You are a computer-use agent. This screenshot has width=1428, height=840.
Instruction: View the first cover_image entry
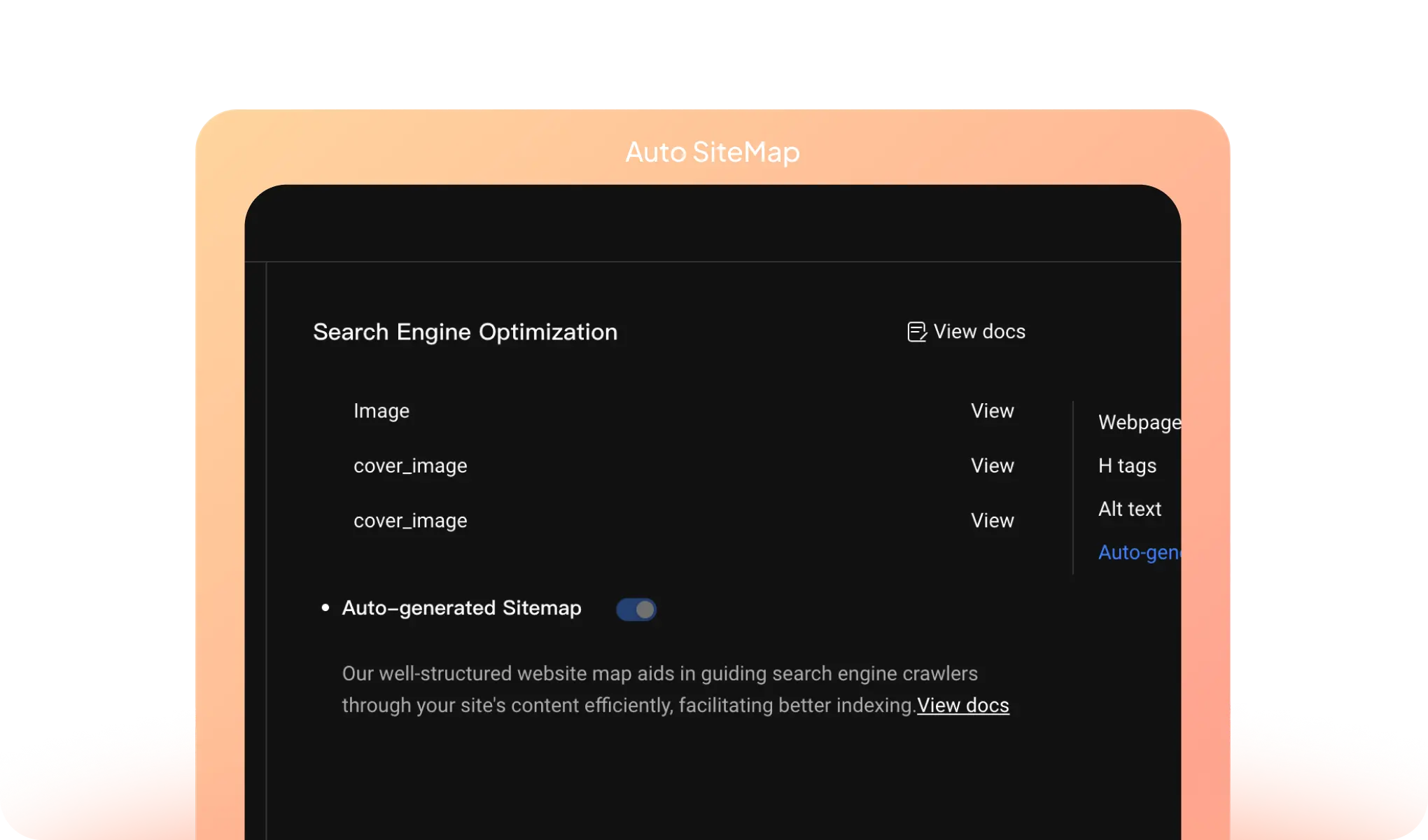(x=991, y=465)
